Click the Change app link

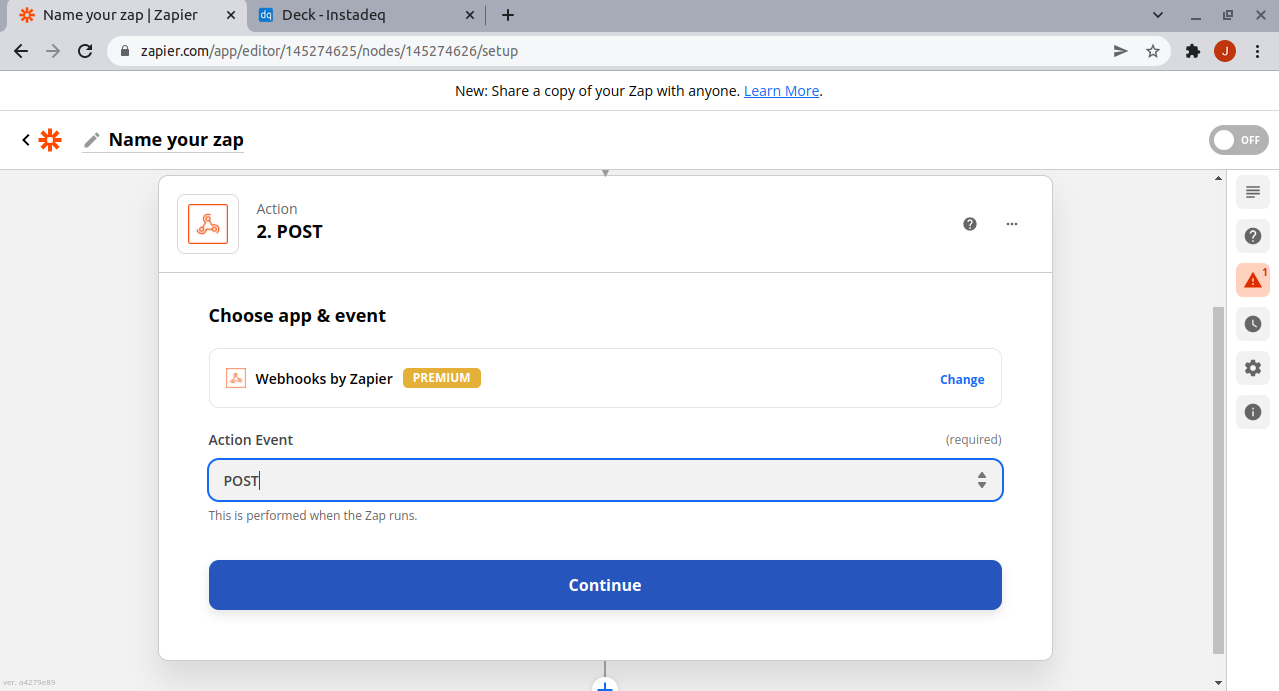click(962, 379)
